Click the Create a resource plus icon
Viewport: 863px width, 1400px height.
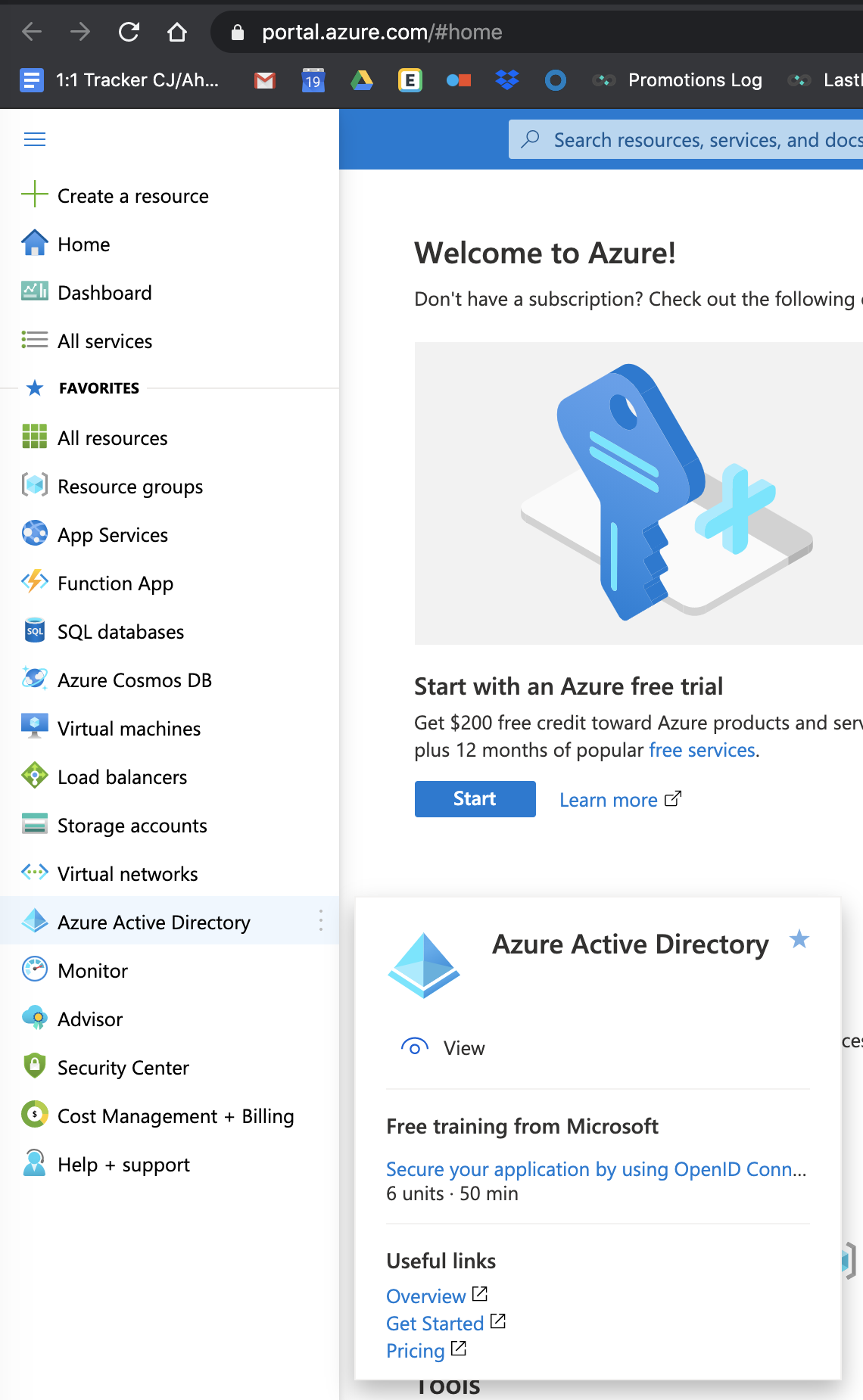pyautogui.click(x=35, y=194)
